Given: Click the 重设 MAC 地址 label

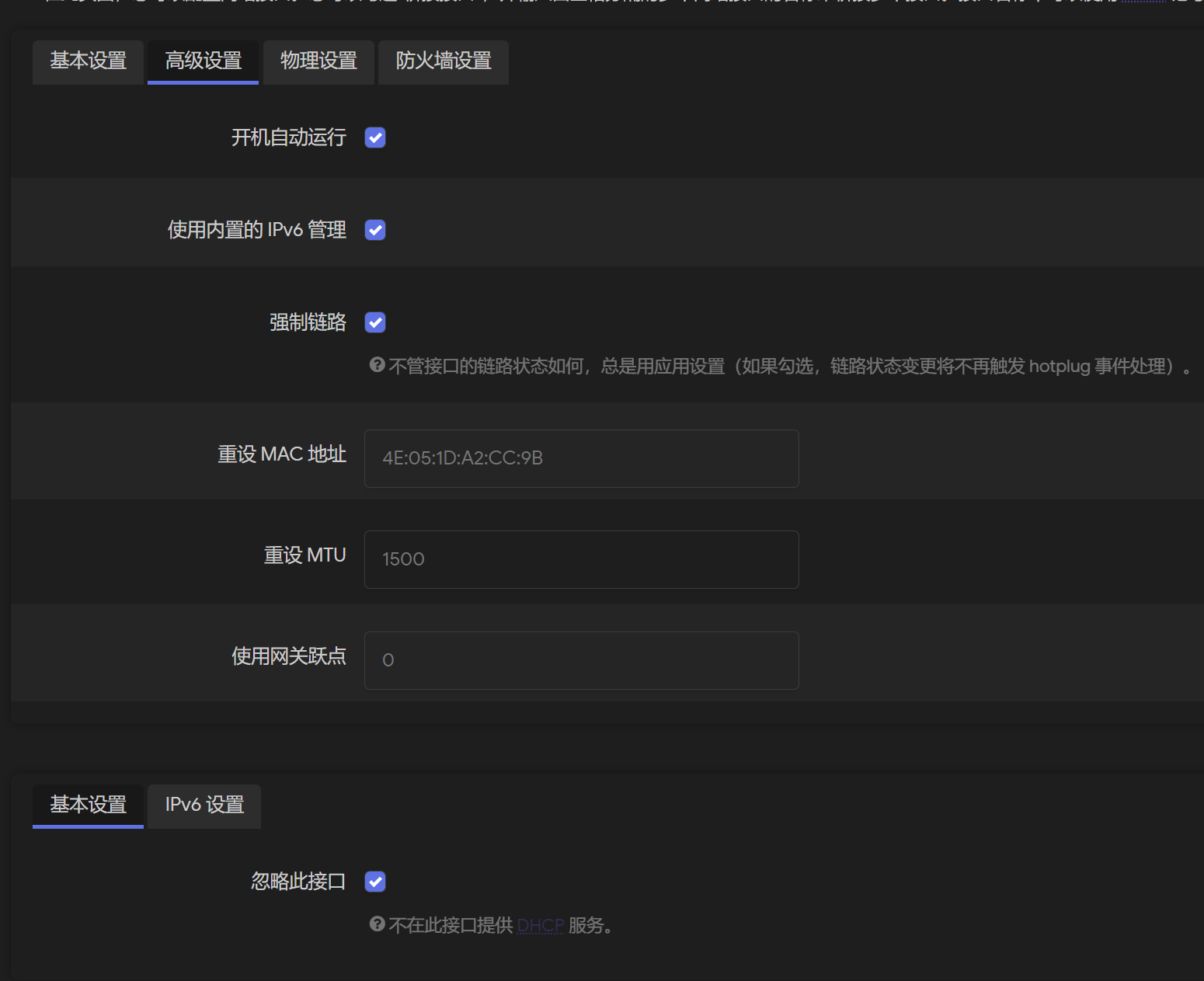Looking at the screenshot, I should (x=282, y=454).
